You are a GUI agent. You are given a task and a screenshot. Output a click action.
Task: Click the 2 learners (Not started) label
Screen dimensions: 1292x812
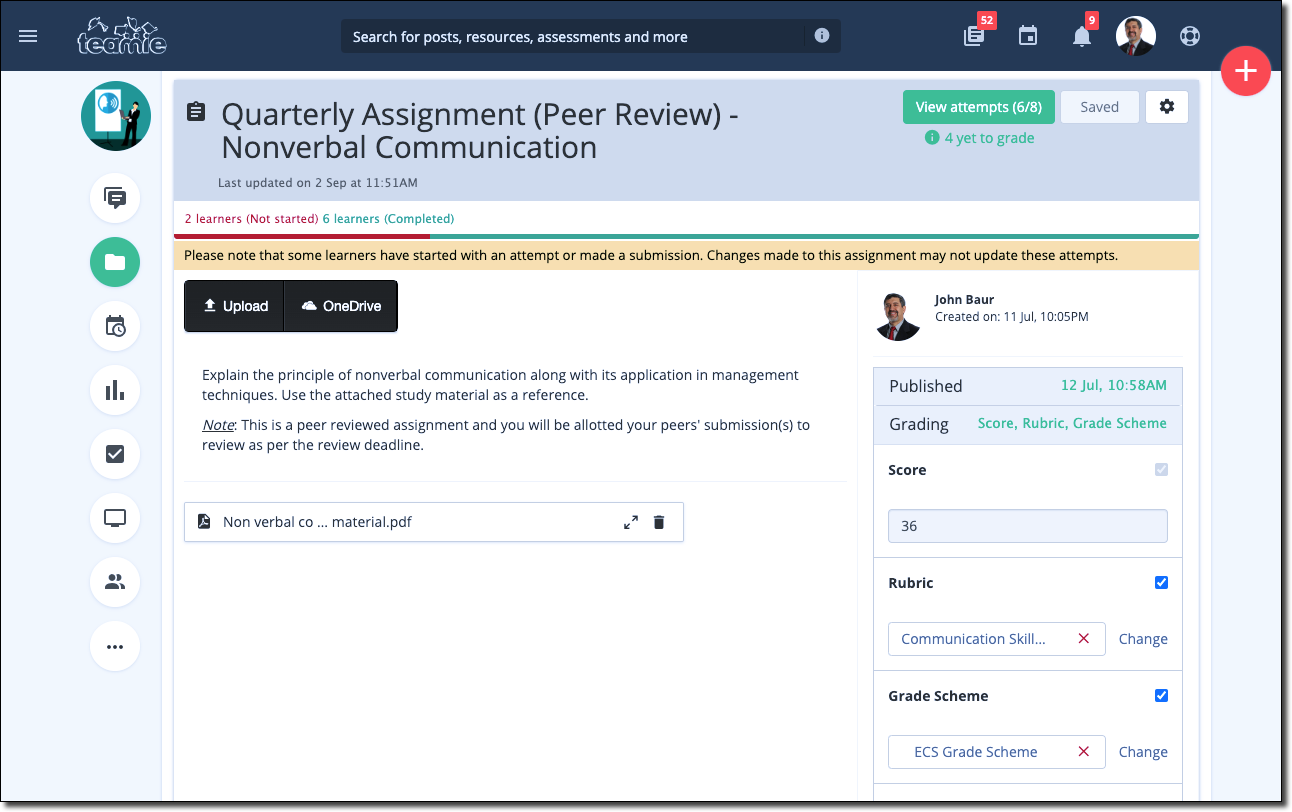click(x=251, y=219)
